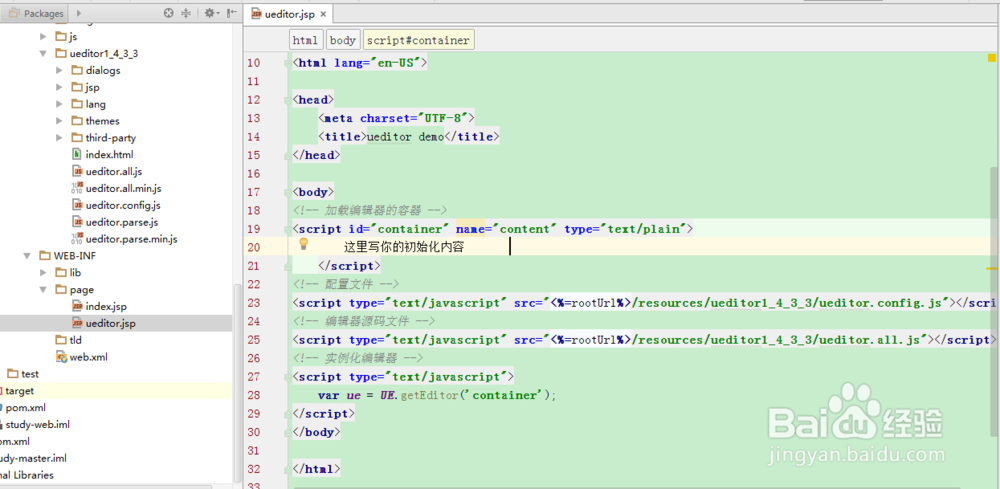Click the 'ueditor demo' title text
1000x489 pixels.
(x=405, y=136)
